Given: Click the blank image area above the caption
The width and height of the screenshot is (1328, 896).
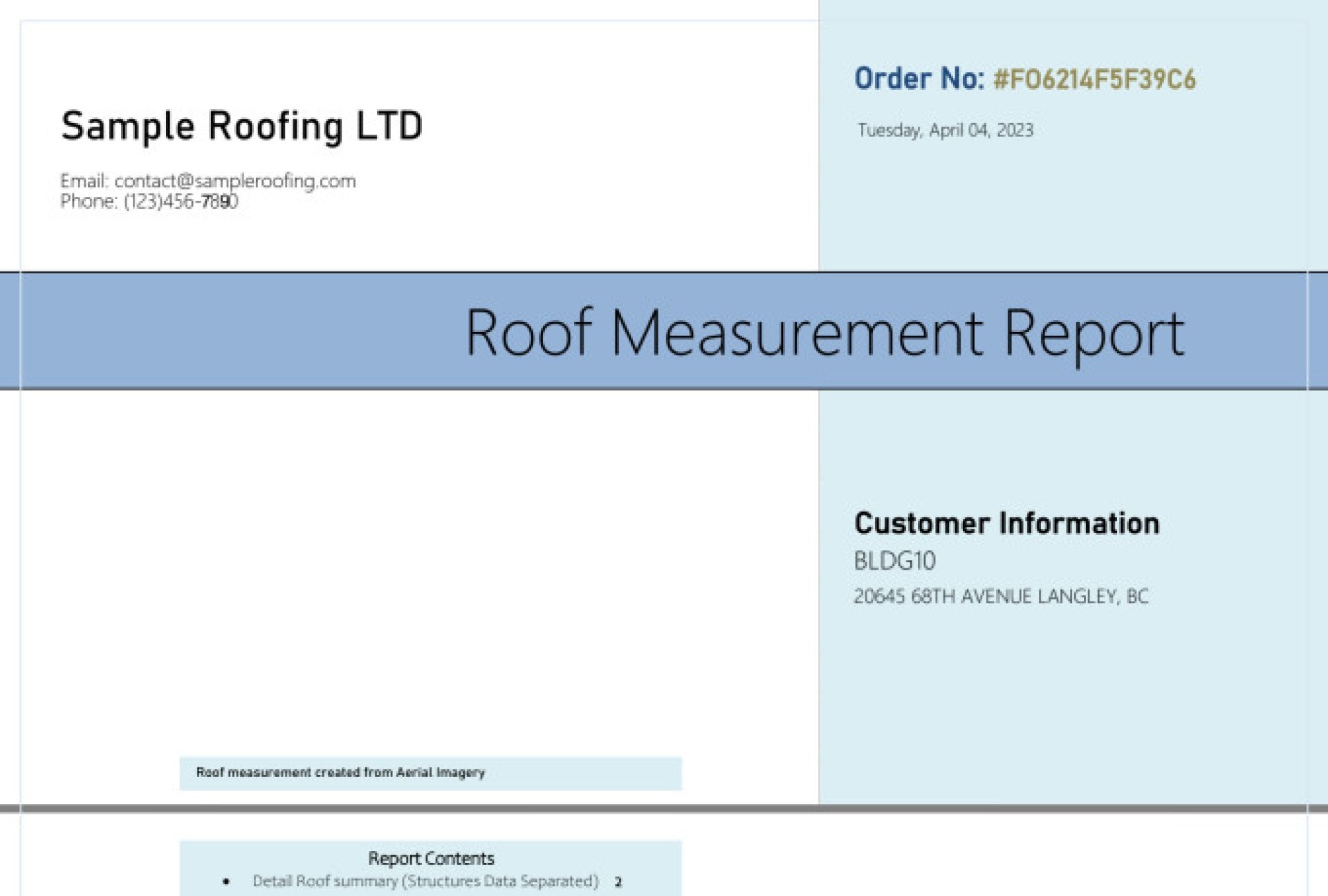Looking at the screenshot, I should coord(430,574).
